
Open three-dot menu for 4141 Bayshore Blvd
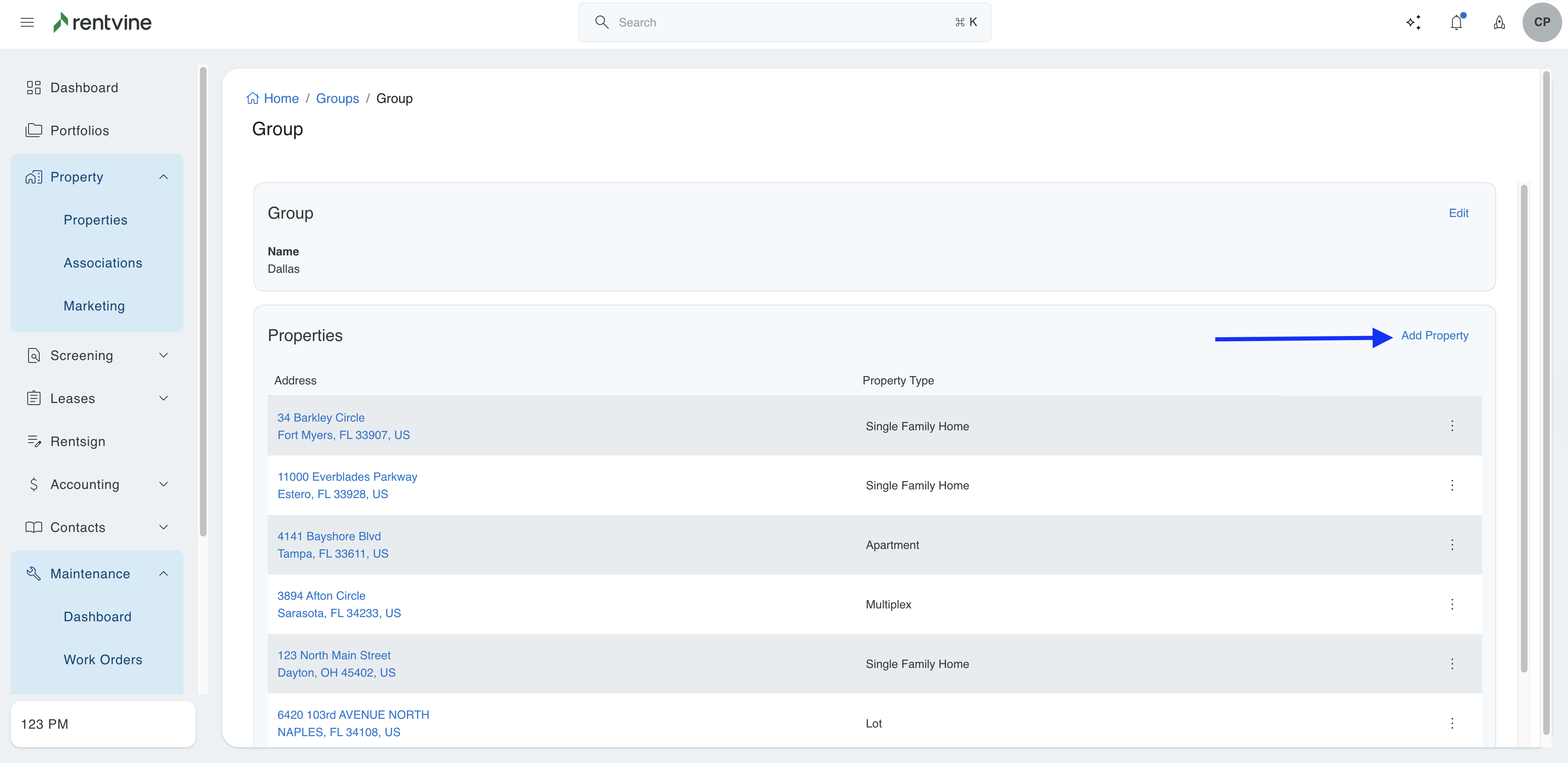pos(1452,545)
